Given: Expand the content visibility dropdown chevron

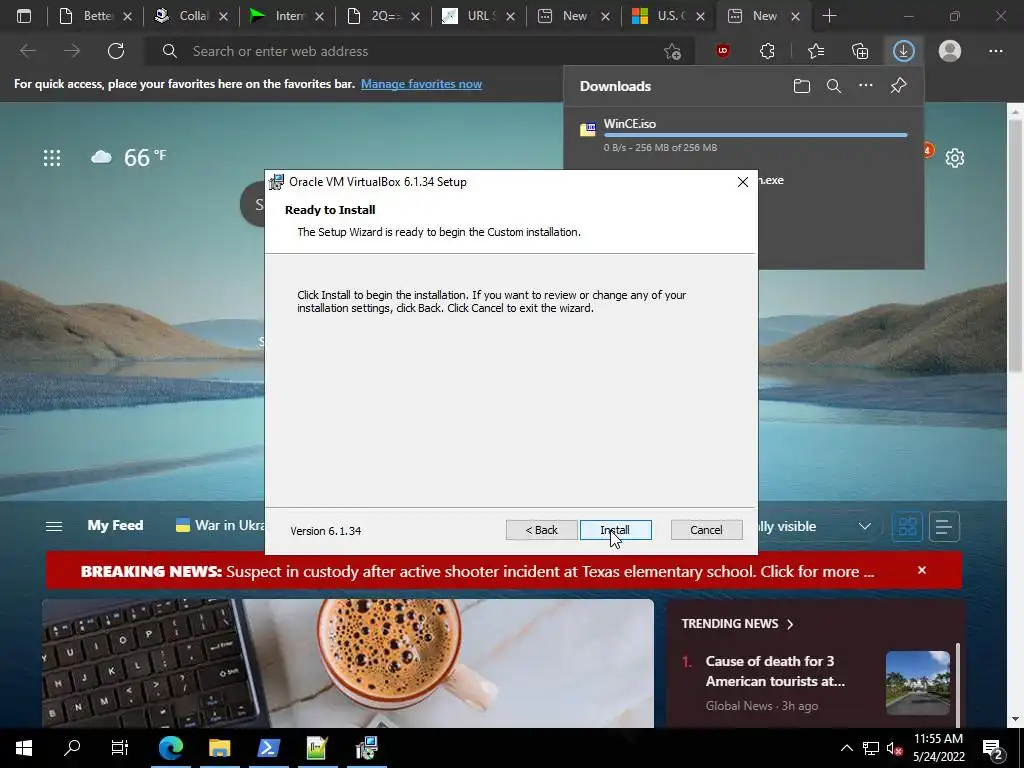Looking at the screenshot, I should [x=864, y=526].
